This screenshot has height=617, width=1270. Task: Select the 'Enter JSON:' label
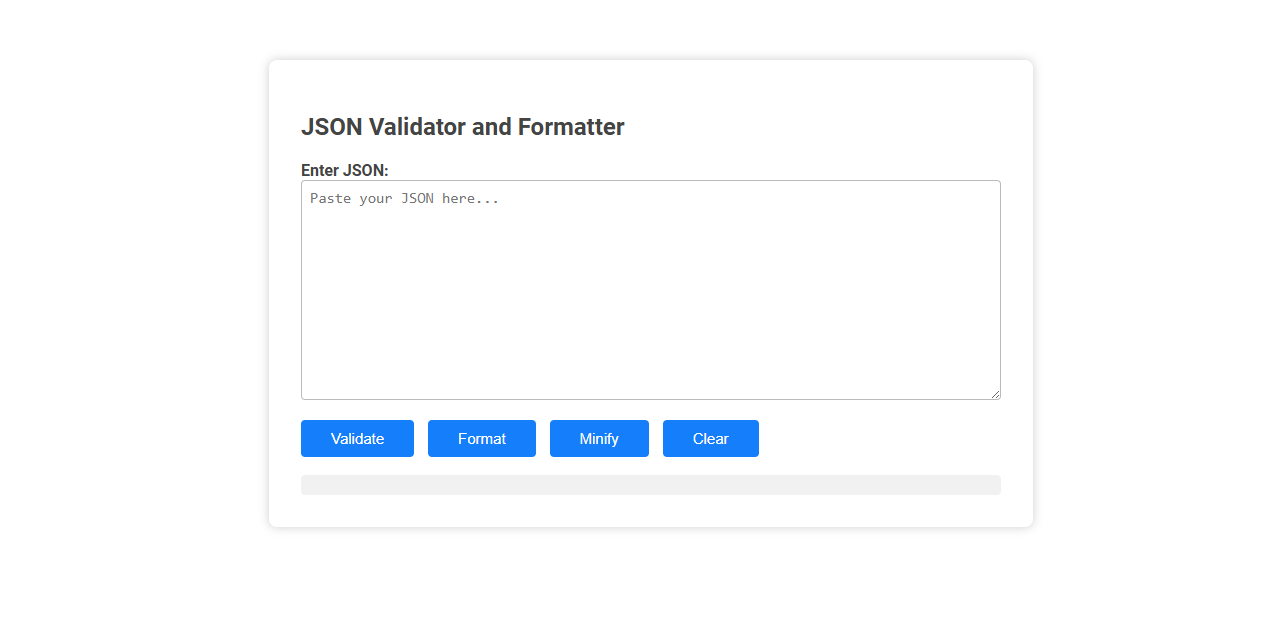coord(344,170)
